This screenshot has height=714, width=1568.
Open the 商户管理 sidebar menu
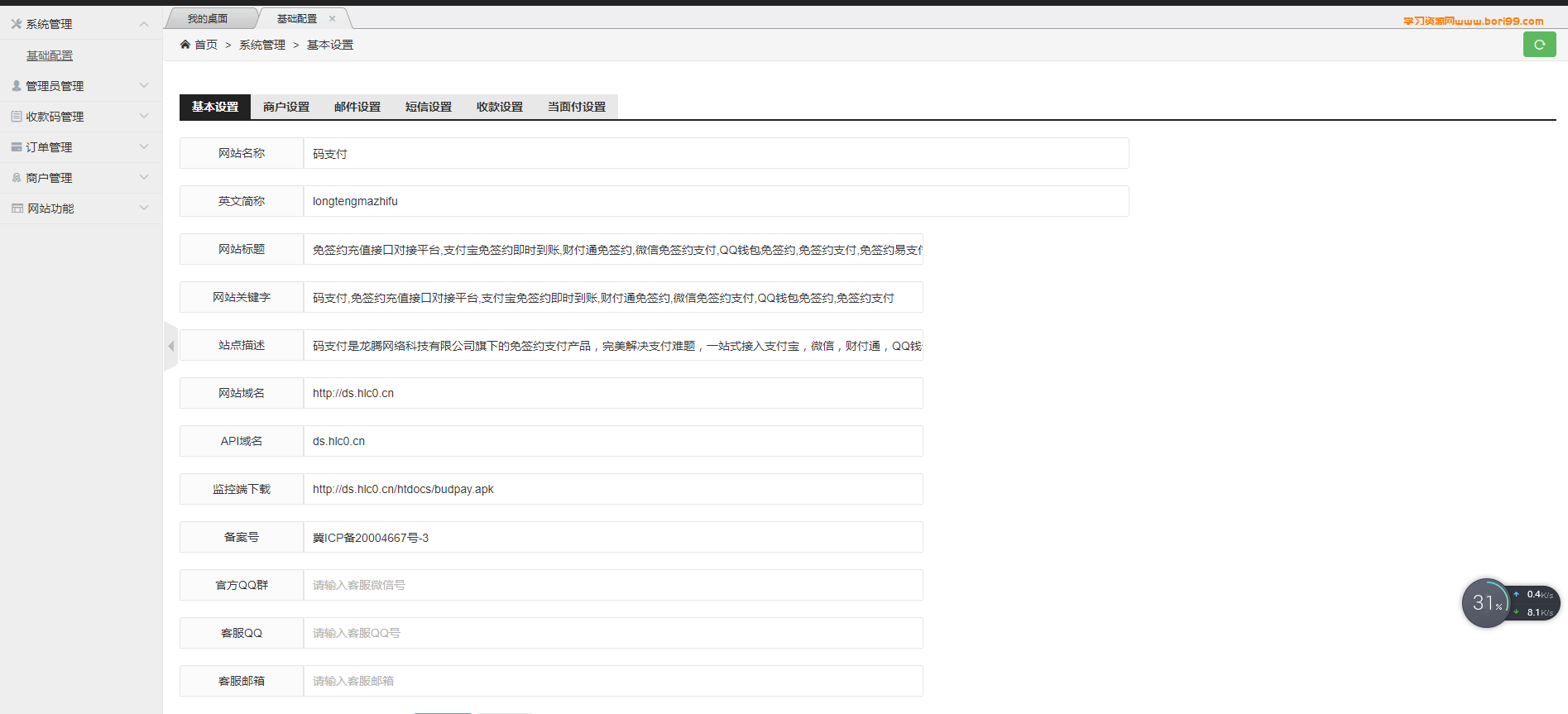point(81,178)
